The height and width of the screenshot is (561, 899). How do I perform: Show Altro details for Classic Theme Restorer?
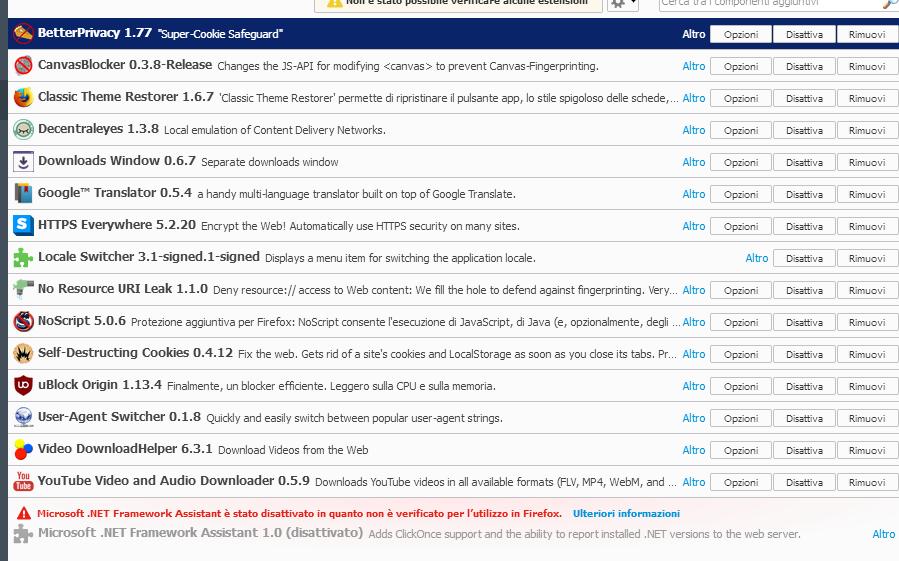[694, 98]
